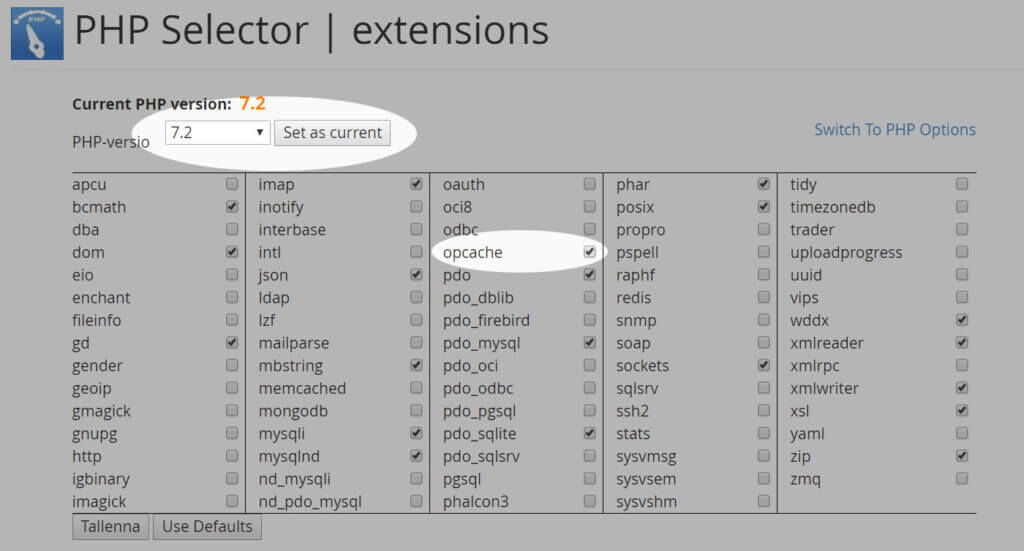1024x551 pixels.
Task: Open the PHP version dropdown
Action: tap(217, 132)
